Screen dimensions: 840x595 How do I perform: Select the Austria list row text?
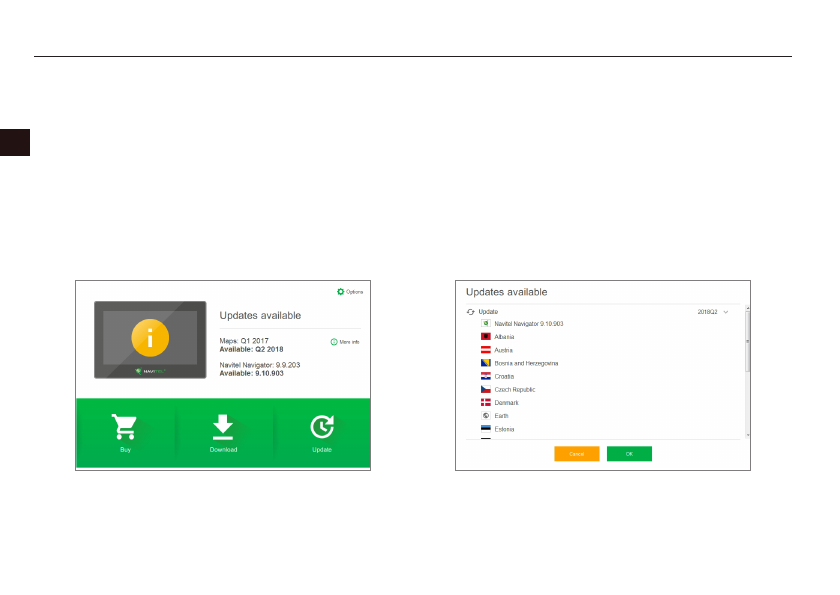504,350
